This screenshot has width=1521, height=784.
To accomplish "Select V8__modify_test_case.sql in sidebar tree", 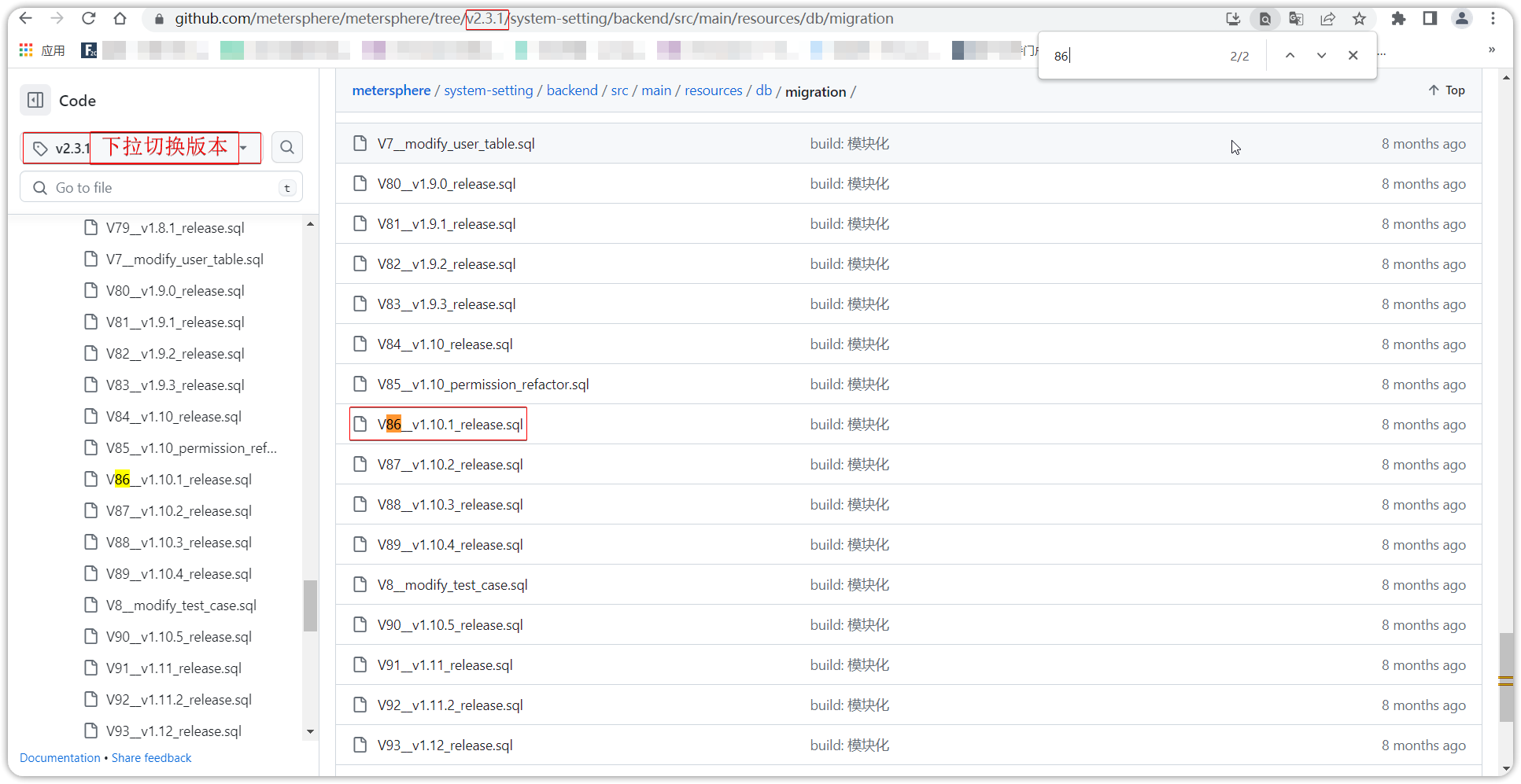I will (181, 605).
